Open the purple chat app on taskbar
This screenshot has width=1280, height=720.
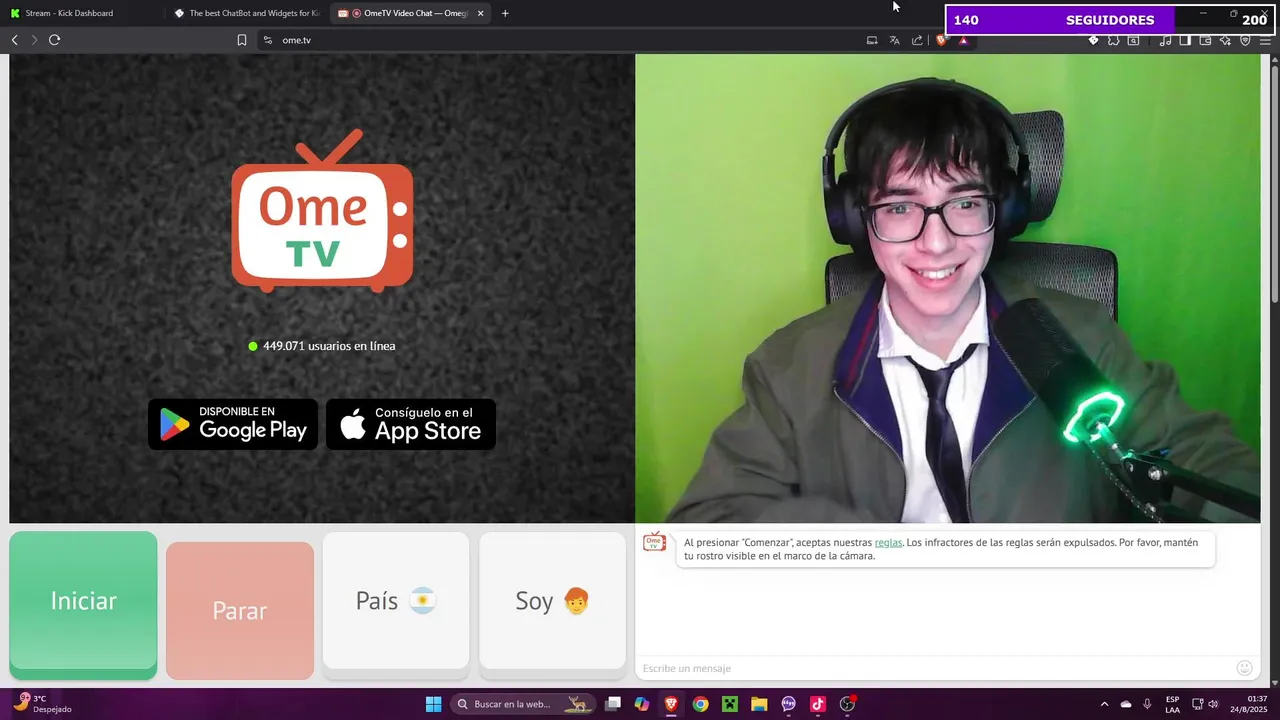(x=788, y=704)
